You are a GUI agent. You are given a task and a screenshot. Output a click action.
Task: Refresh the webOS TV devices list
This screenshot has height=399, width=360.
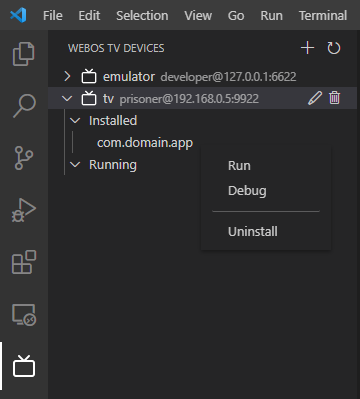point(334,48)
